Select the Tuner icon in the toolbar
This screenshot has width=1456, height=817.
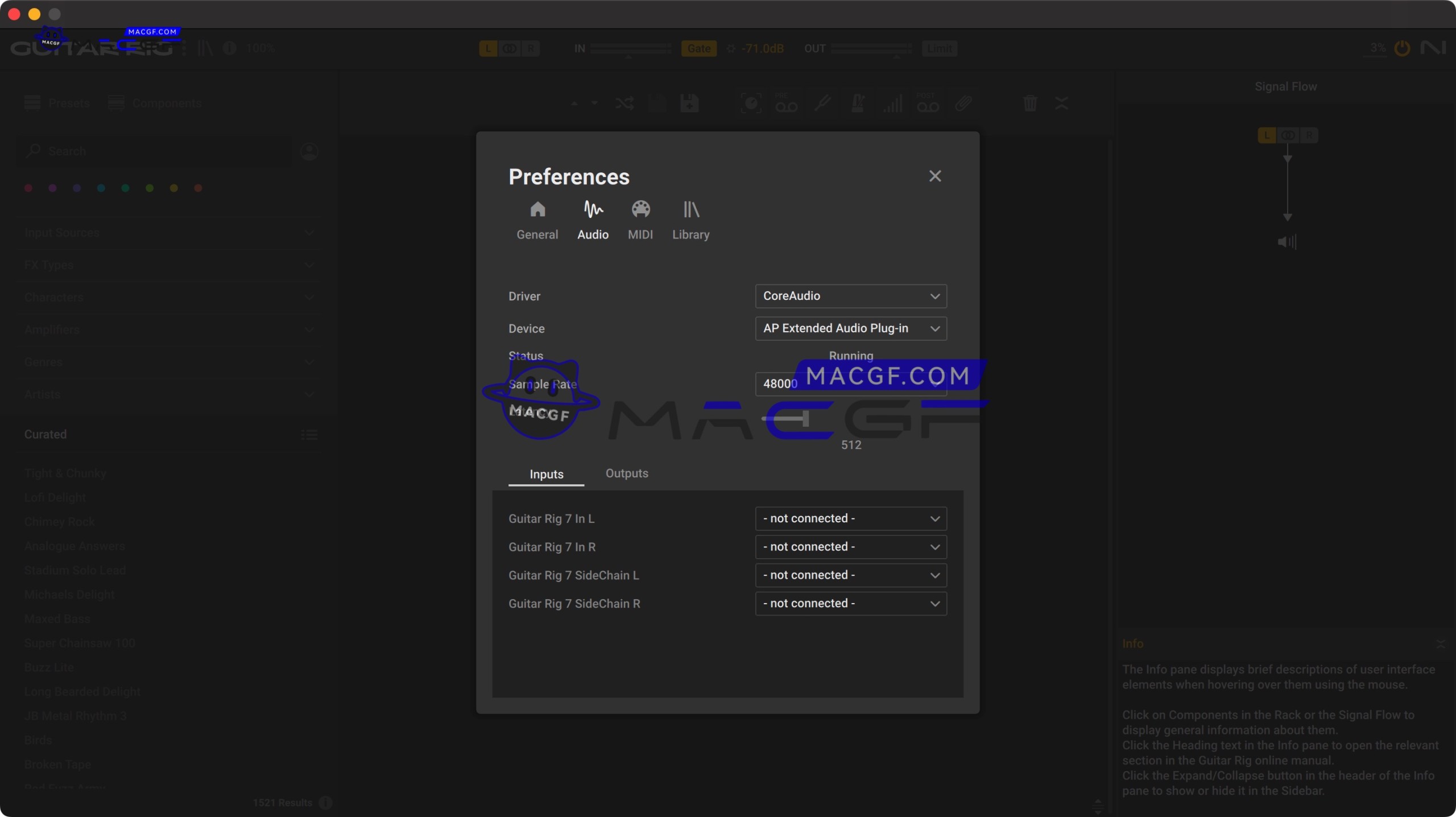pyautogui.click(x=823, y=104)
